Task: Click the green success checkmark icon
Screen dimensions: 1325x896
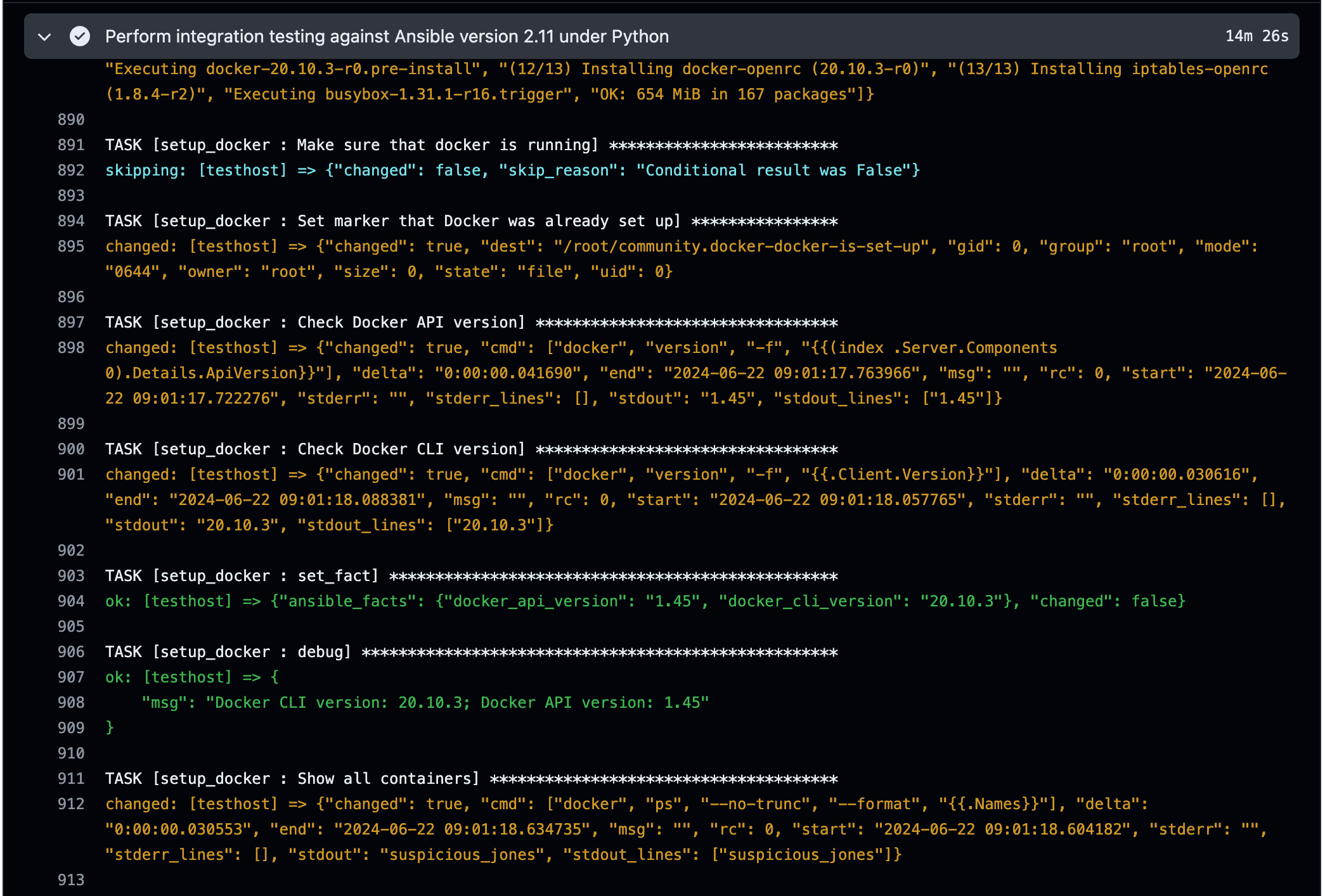Action: [80, 37]
